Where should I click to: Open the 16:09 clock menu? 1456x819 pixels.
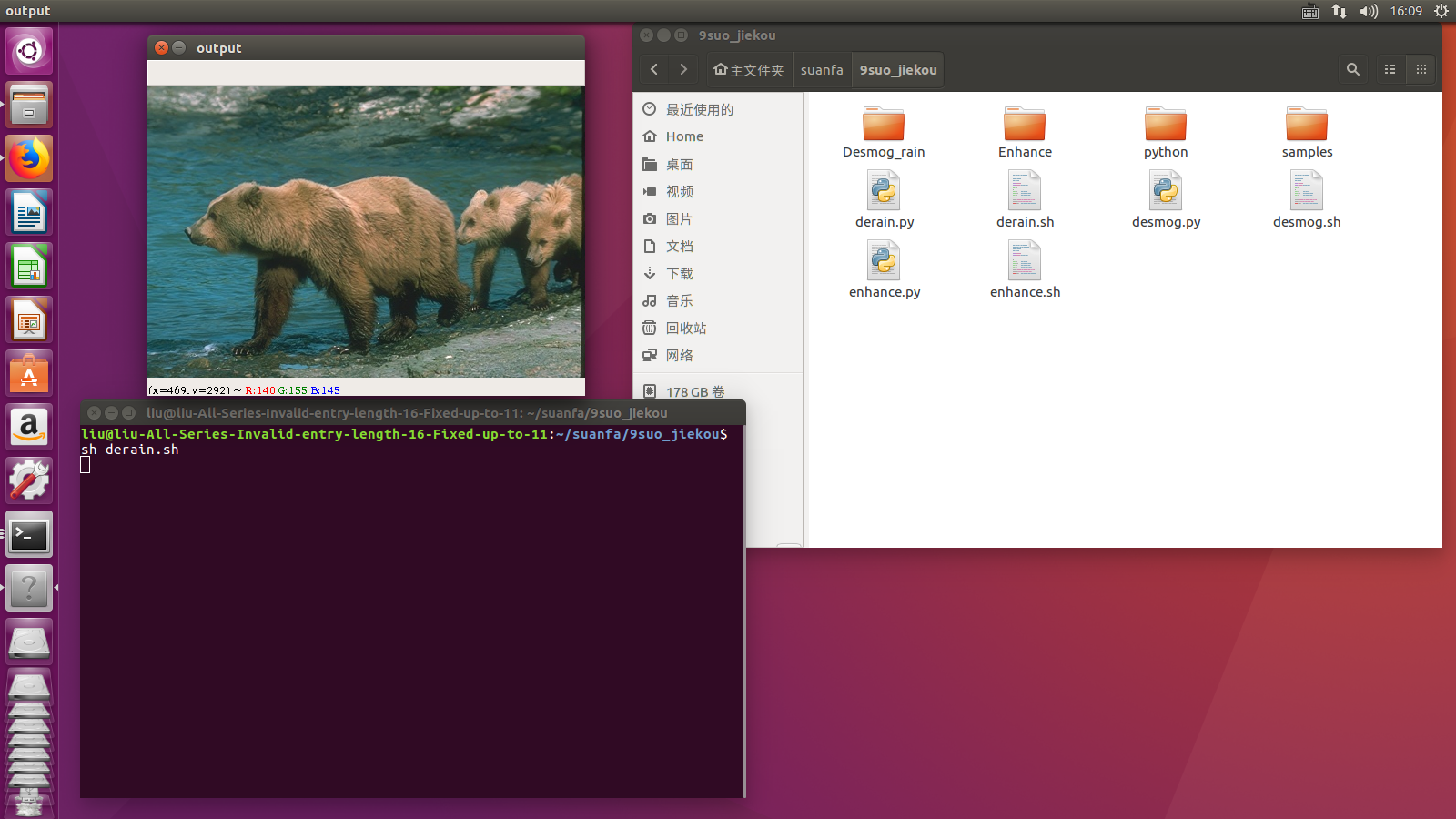1406,11
